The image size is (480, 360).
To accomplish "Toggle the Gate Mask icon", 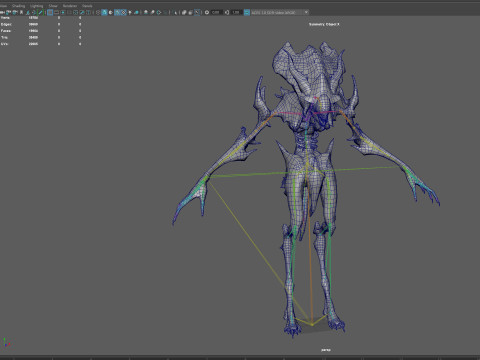I will point(69,12).
